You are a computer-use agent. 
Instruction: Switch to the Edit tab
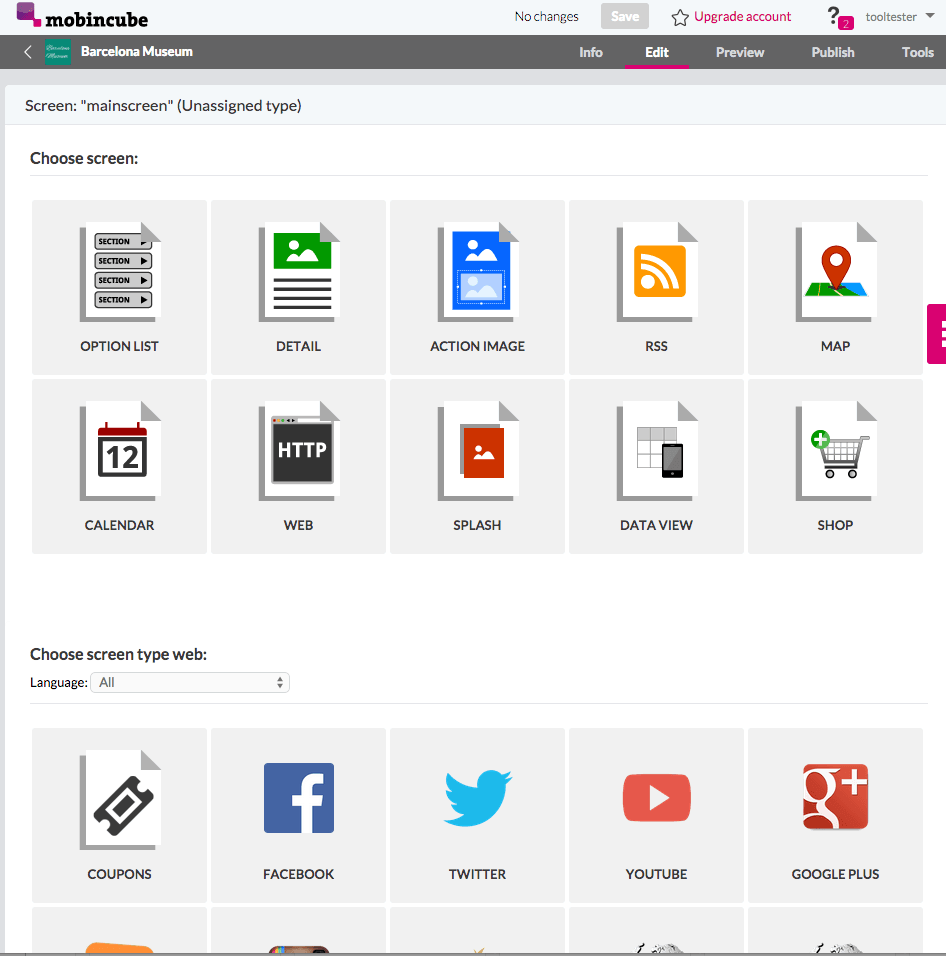click(x=657, y=52)
